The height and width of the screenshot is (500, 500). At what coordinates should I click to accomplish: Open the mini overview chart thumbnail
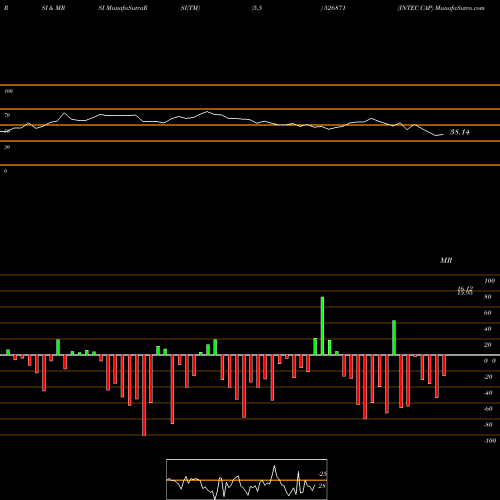tap(247, 479)
